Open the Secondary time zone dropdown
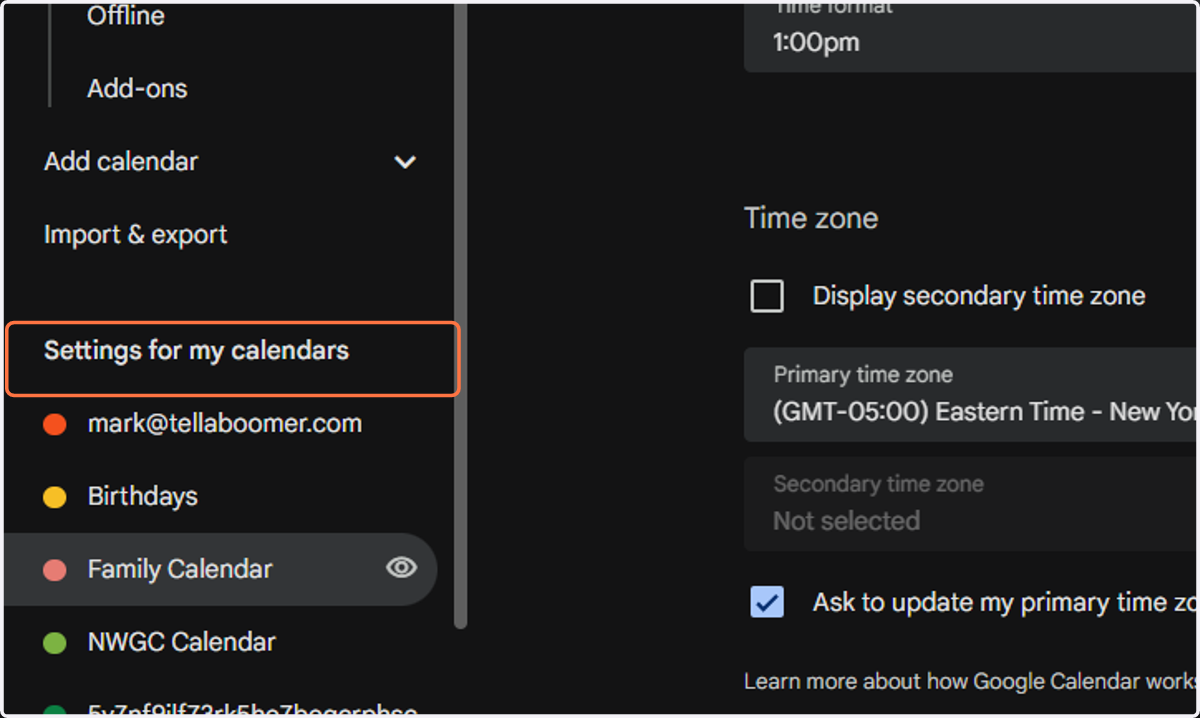The image size is (1200, 718). [x=971, y=504]
